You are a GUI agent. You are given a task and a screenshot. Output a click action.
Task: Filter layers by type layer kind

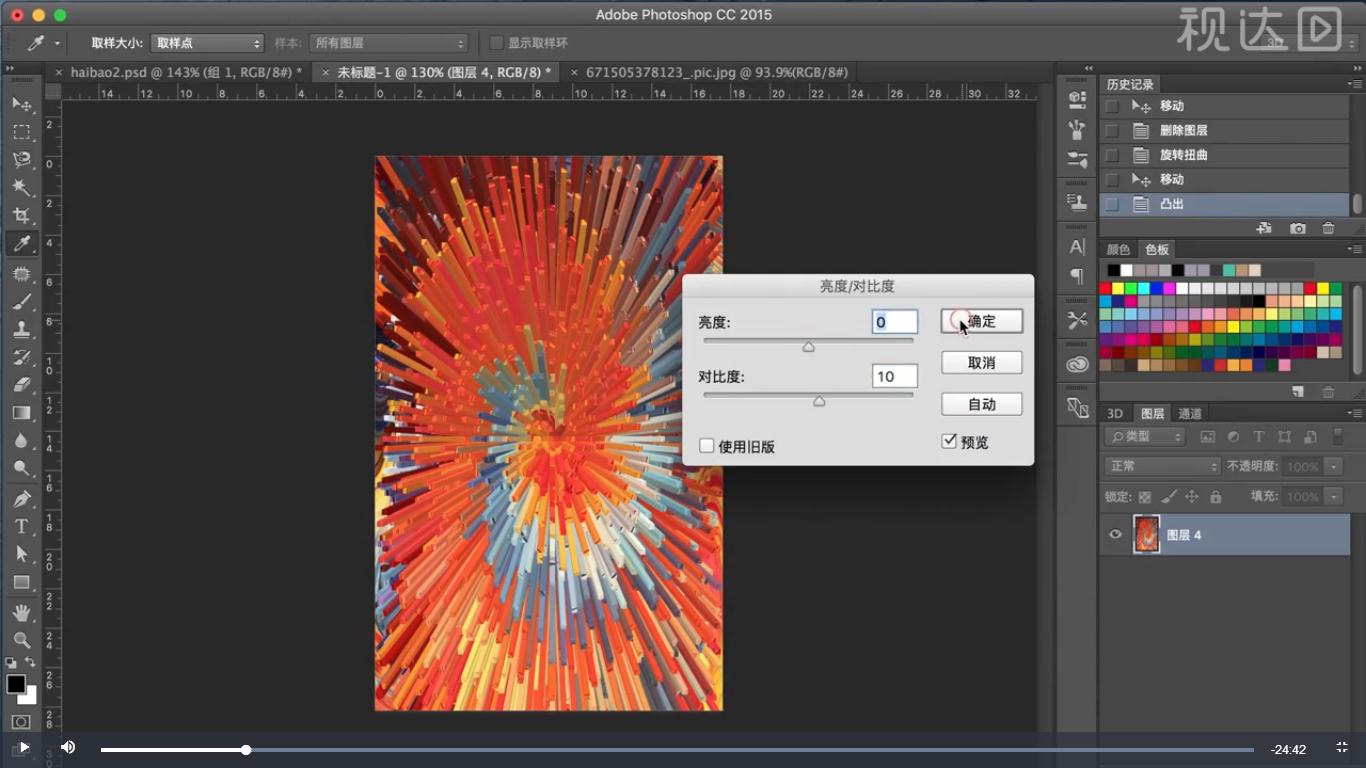[1259, 437]
